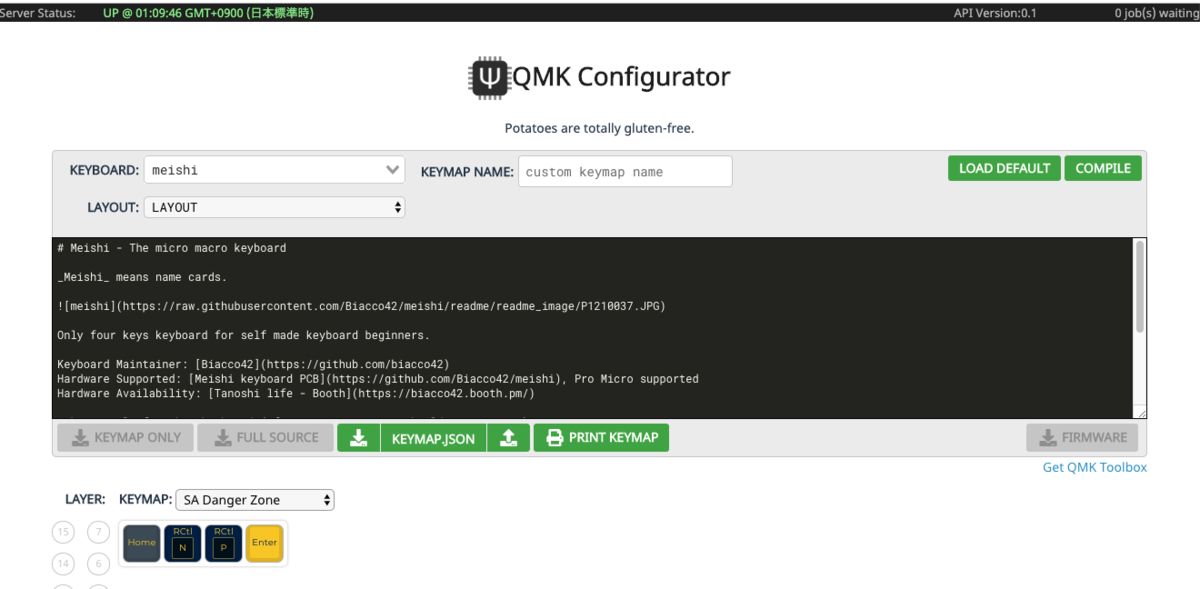Image resolution: width=1200 pixels, height=589 pixels.
Task: Click the 'Only four keys keyboard' line
Action: (244, 335)
